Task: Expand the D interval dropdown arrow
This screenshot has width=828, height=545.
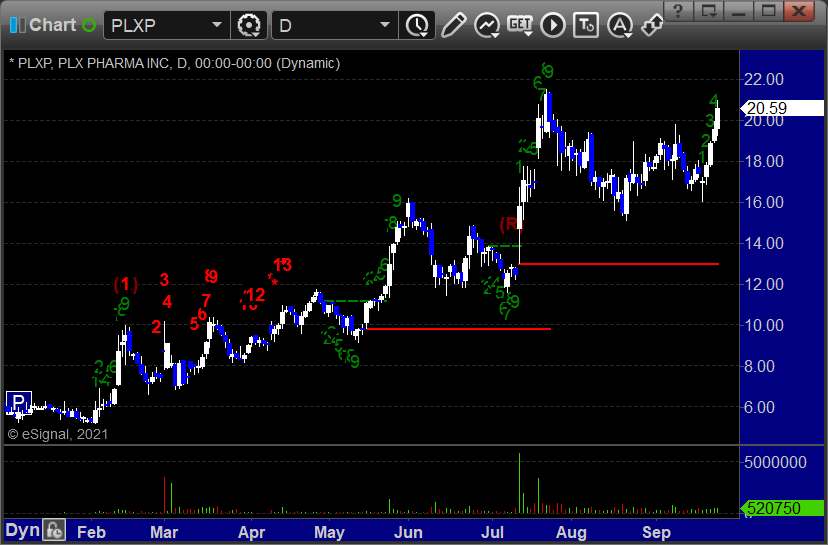Action: pos(385,25)
